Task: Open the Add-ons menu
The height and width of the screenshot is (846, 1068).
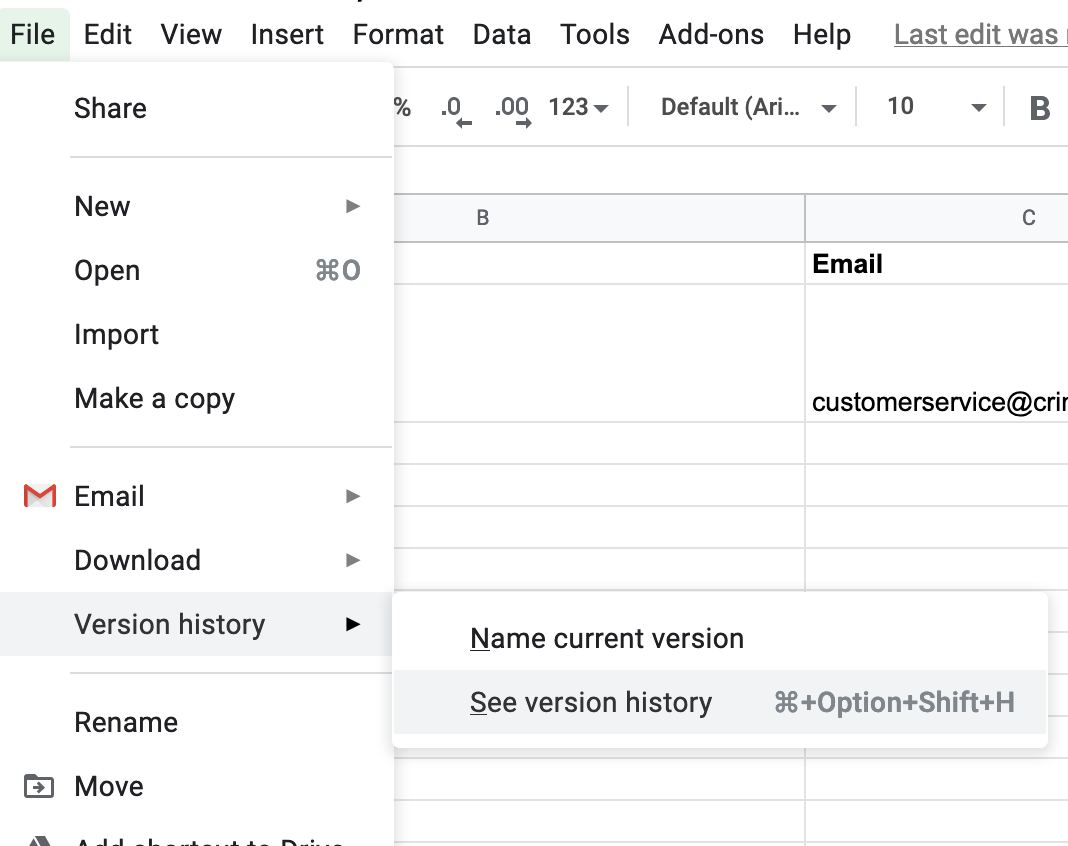Action: (x=711, y=34)
